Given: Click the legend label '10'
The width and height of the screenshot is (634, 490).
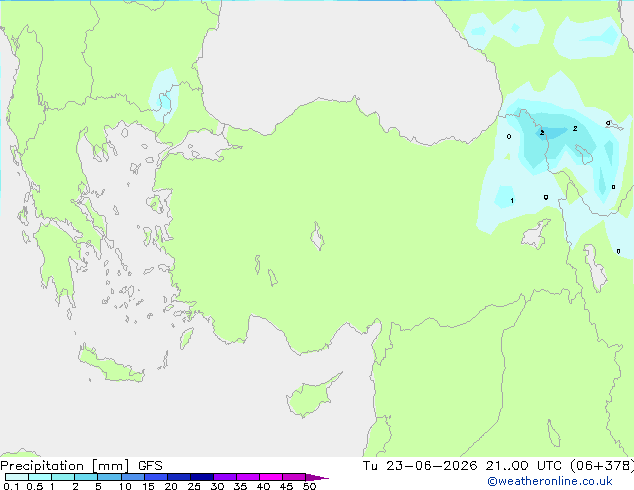Looking at the screenshot, I should click(125, 486).
